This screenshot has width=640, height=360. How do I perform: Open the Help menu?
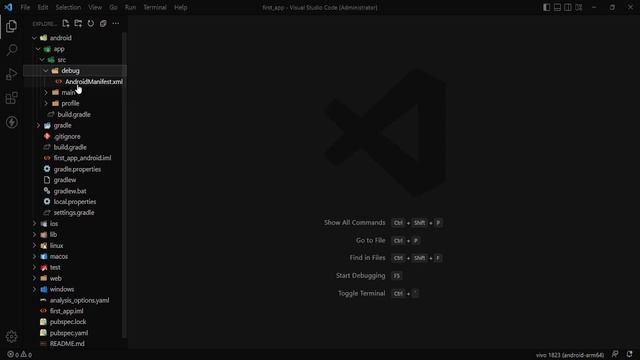[x=180, y=7]
